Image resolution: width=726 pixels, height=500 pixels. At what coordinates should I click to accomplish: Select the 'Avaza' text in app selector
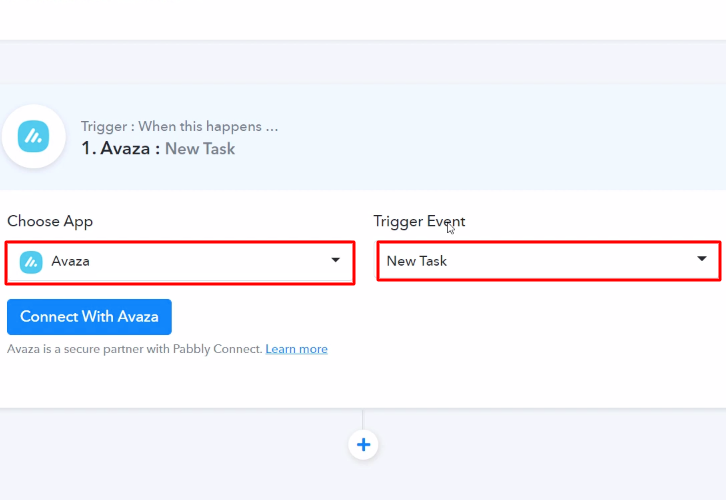point(70,261)
